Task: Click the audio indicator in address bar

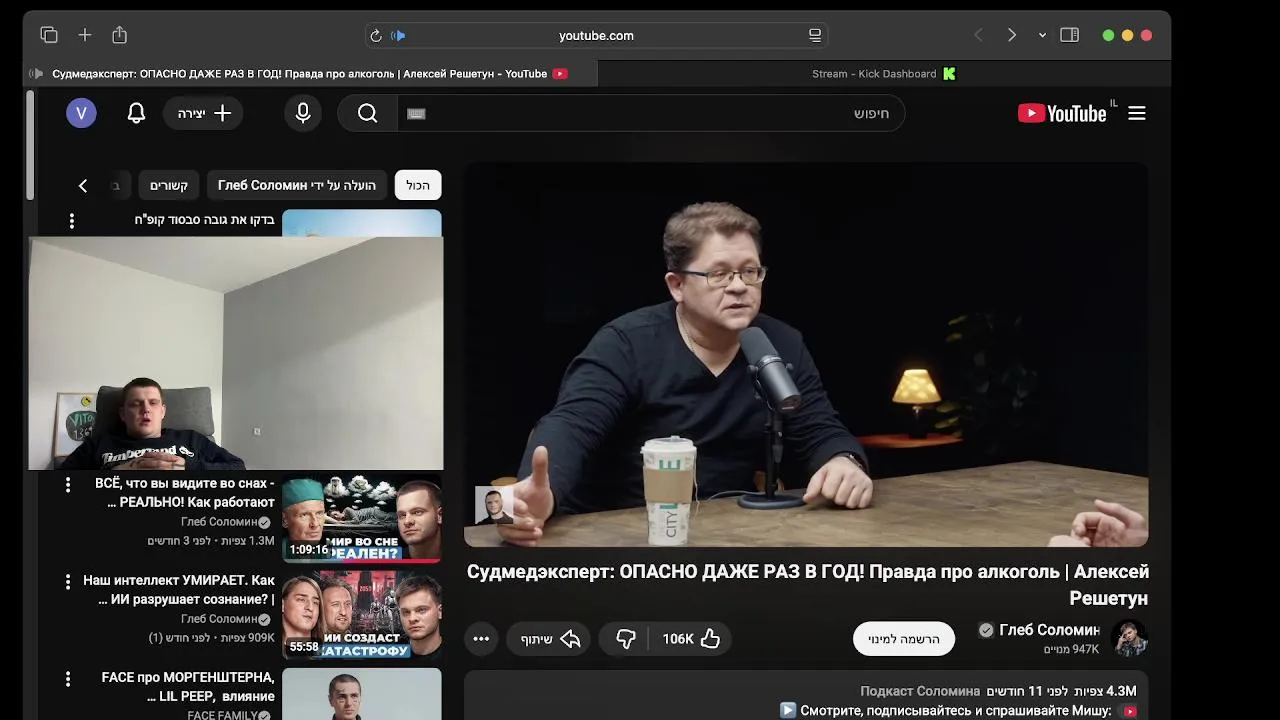Action: [398, 36]
